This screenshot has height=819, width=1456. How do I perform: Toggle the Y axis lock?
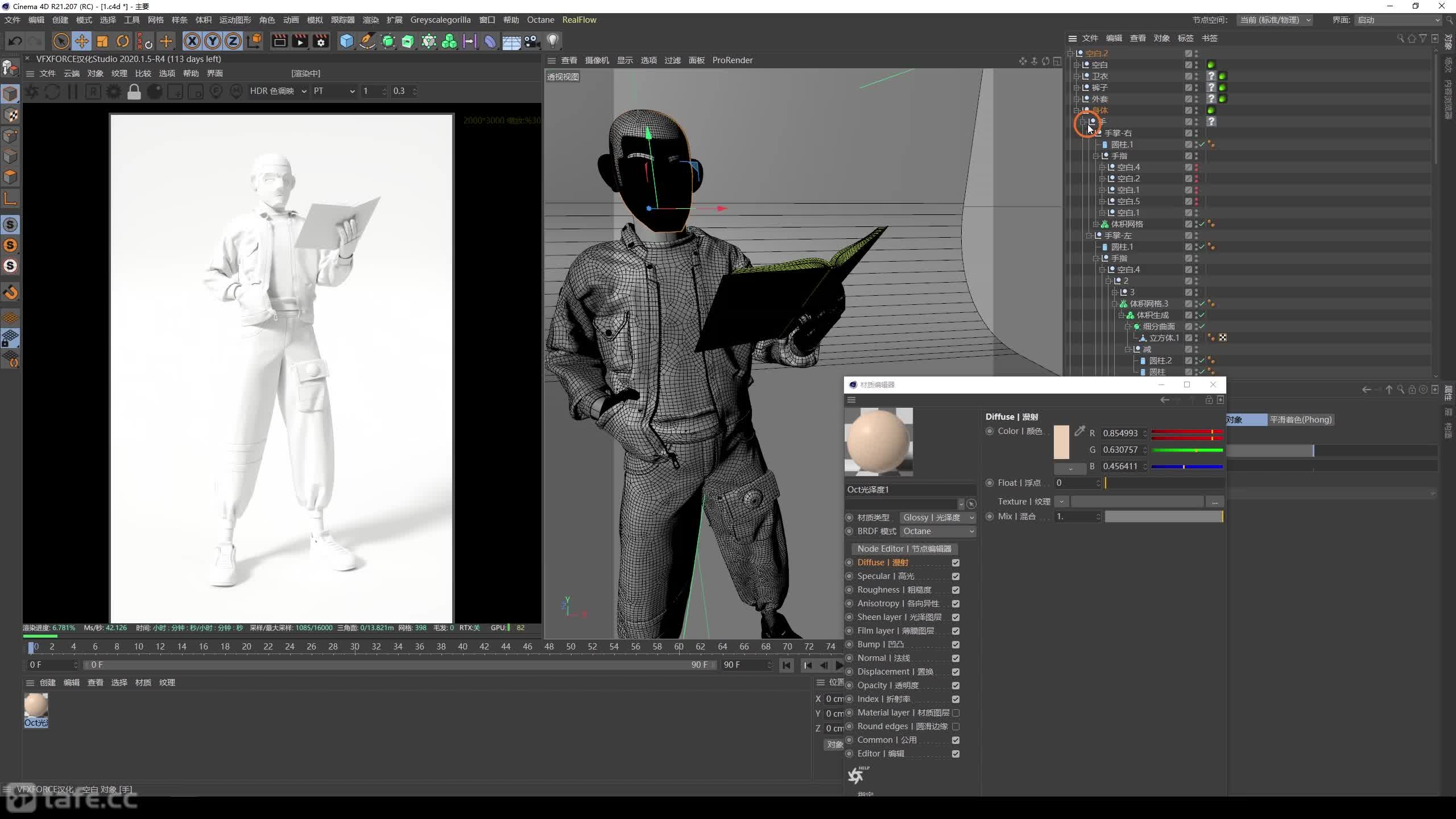213,41
